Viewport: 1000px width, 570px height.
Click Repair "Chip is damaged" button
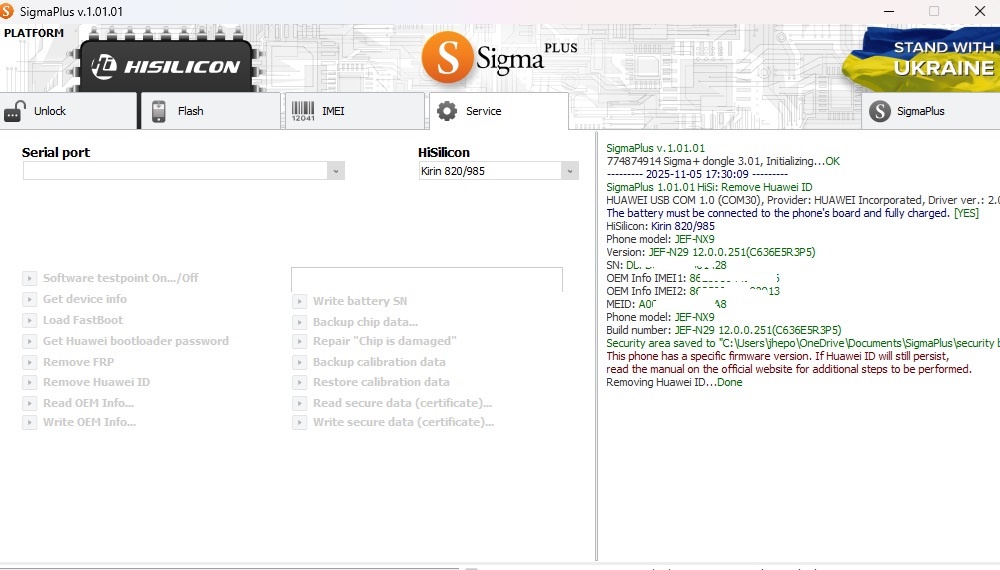[x=375, y=341]
